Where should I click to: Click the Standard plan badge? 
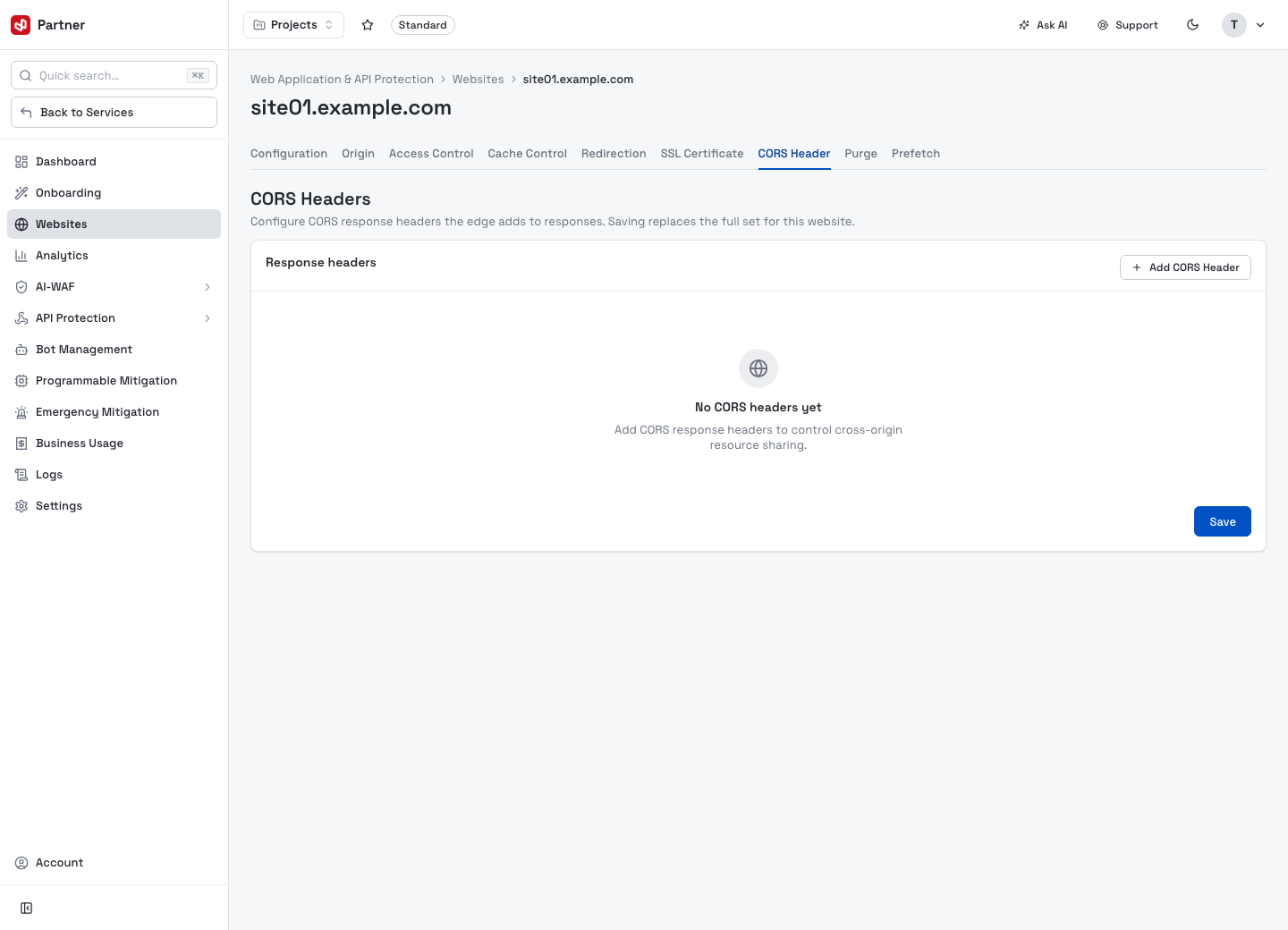tap(423, 25)
